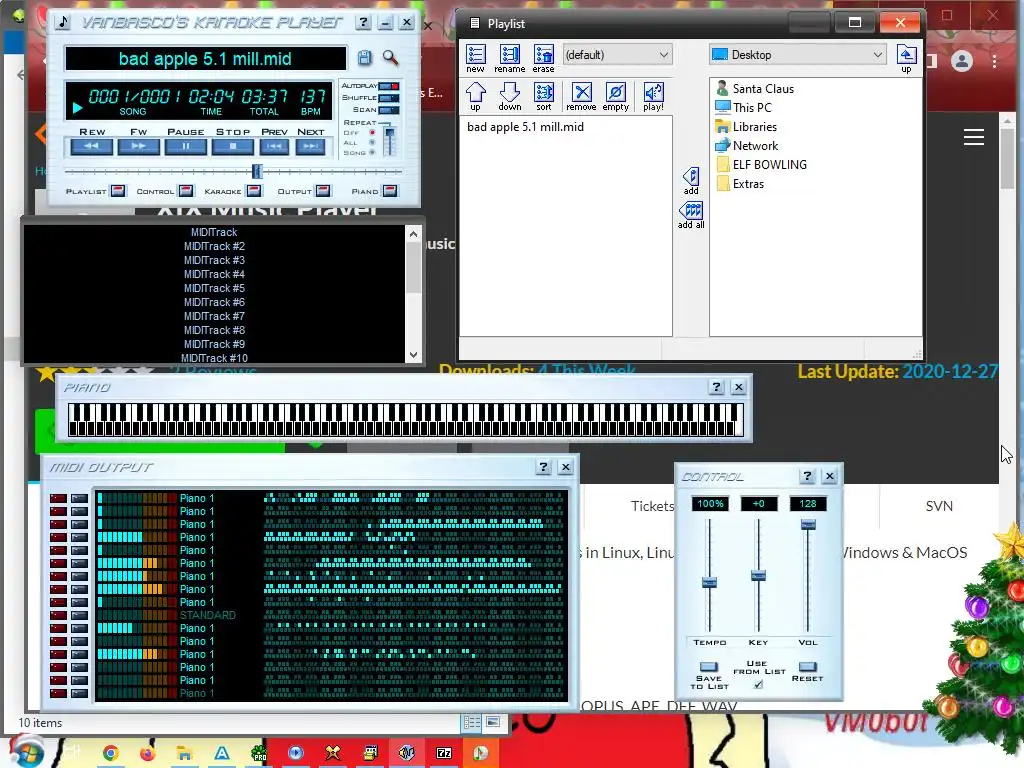Toggle the Playlist window button
Viewport: 1024px width, 768px height.
pyautogui.click(x=118, y=191)
